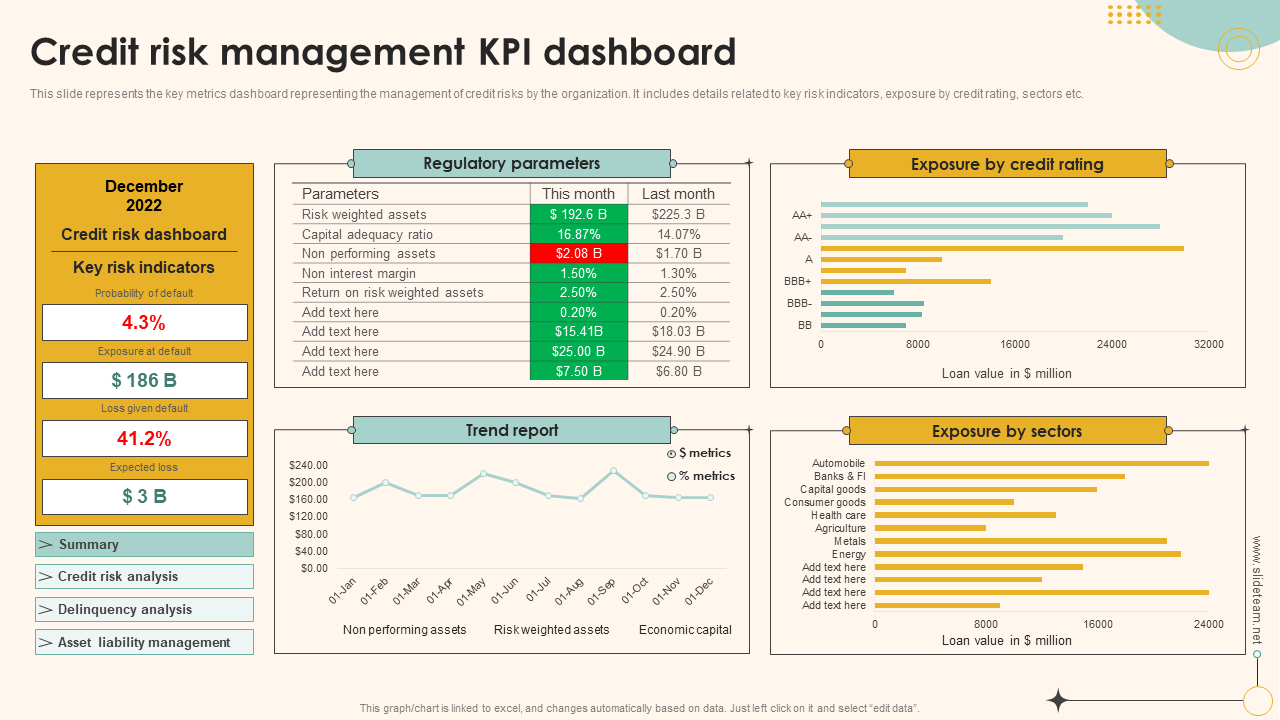1280x720 pixels.
Task: Click the BBB+ rating label
Action: click(798, 282)
